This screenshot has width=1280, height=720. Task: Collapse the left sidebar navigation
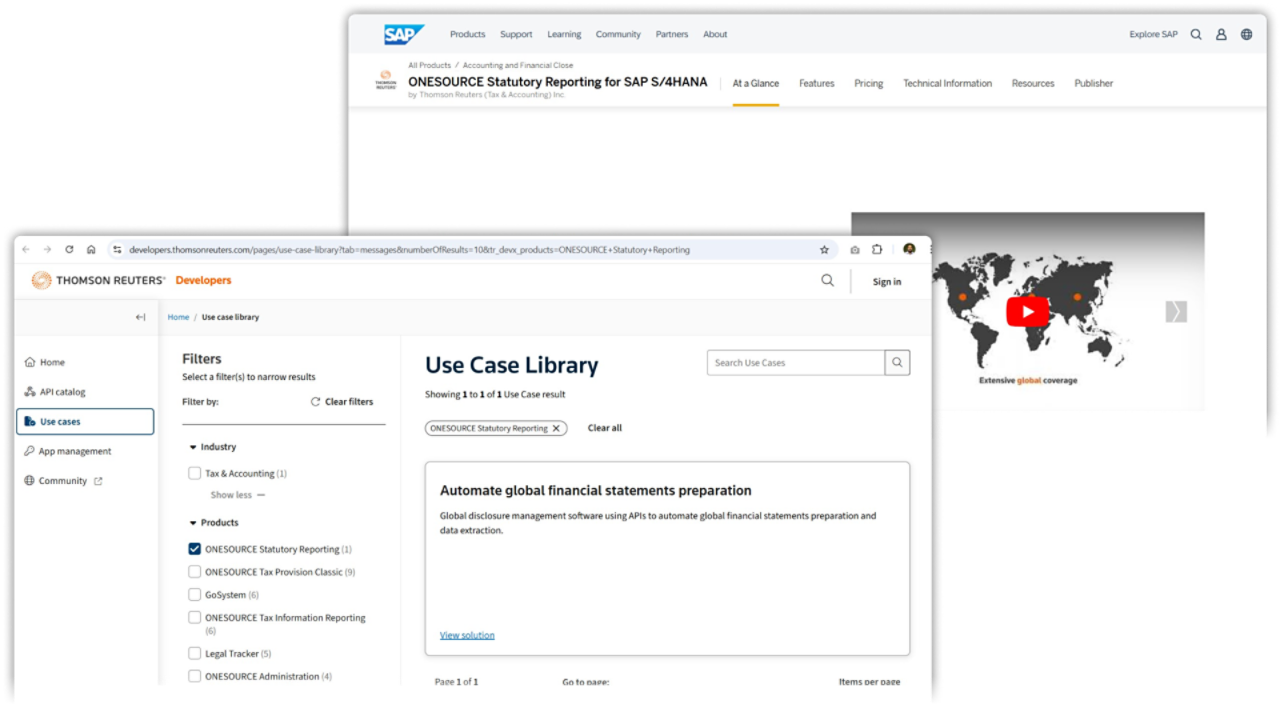(140, 317)
